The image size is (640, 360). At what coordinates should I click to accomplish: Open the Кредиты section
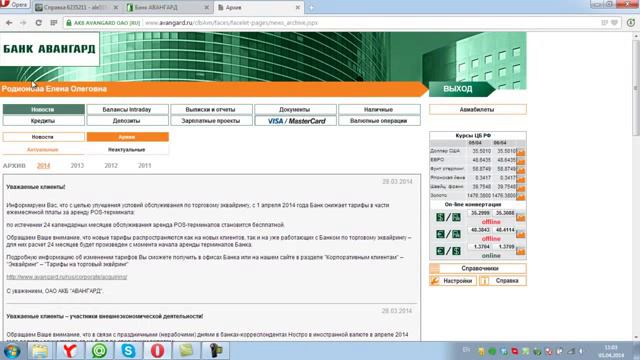pyautogui.click(x=44, y=121)
